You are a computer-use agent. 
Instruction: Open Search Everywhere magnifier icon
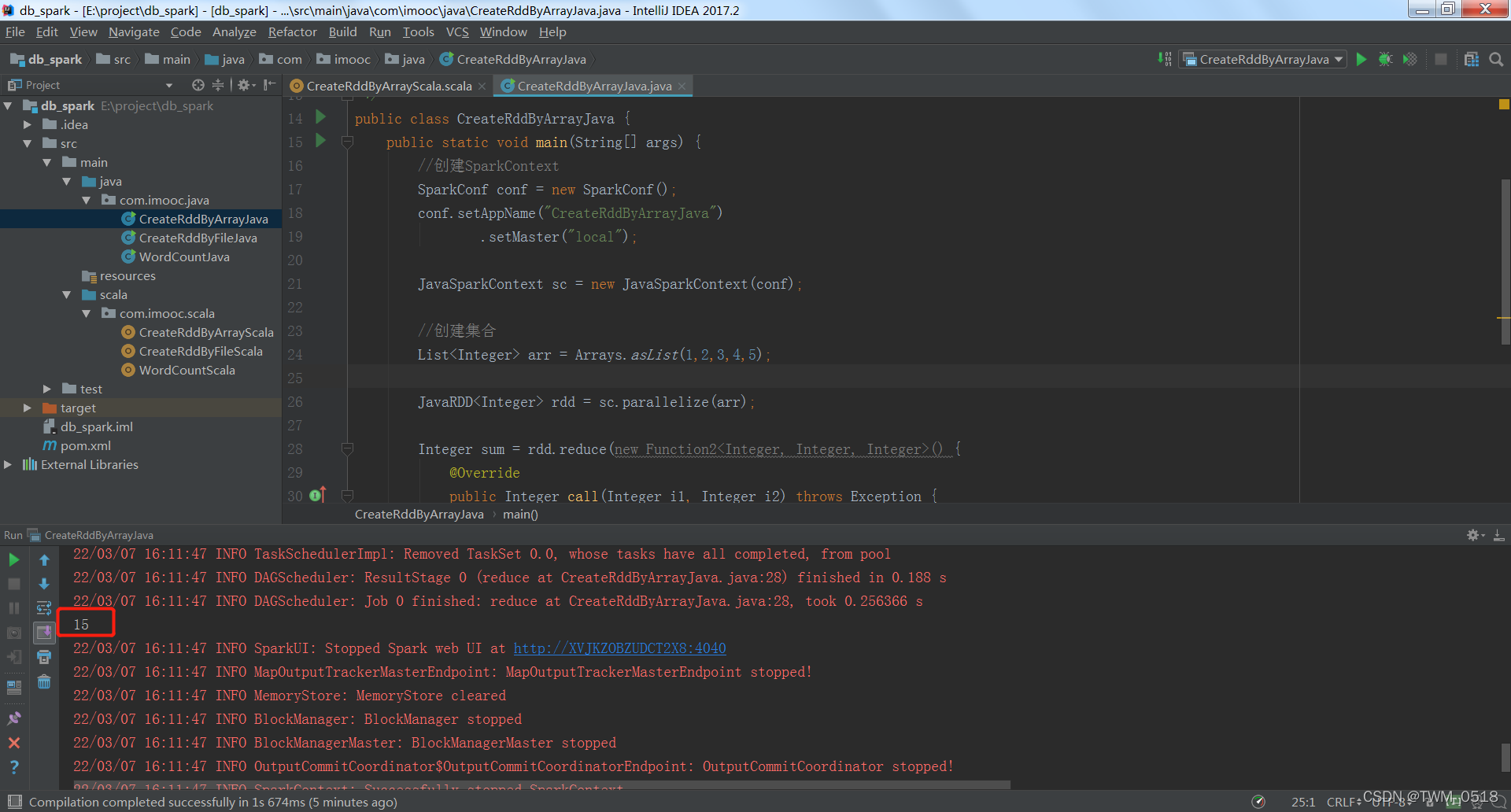tap(1496, 59)
